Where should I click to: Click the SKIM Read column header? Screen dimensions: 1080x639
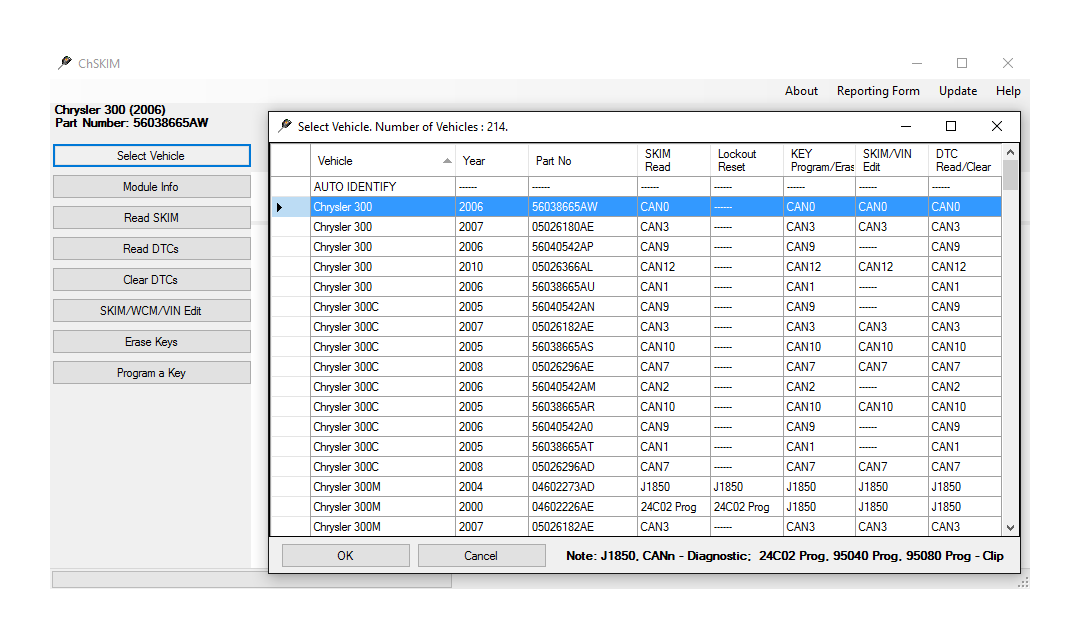pos(674,160)
